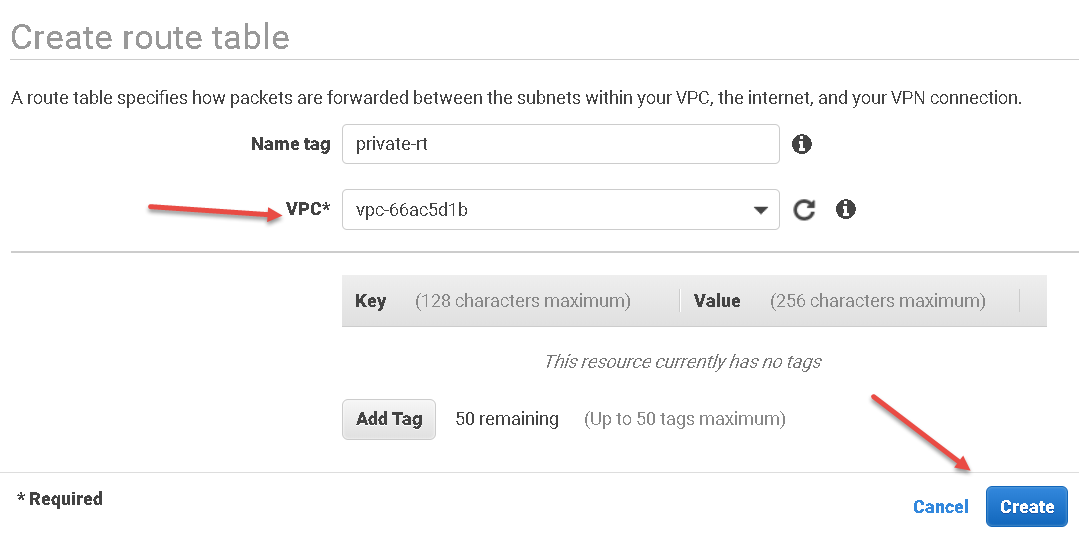Click the info icon next to VPC refresh
Image resolution: width=1080 pixels, height=545 pixels.
tap(846, 209)
